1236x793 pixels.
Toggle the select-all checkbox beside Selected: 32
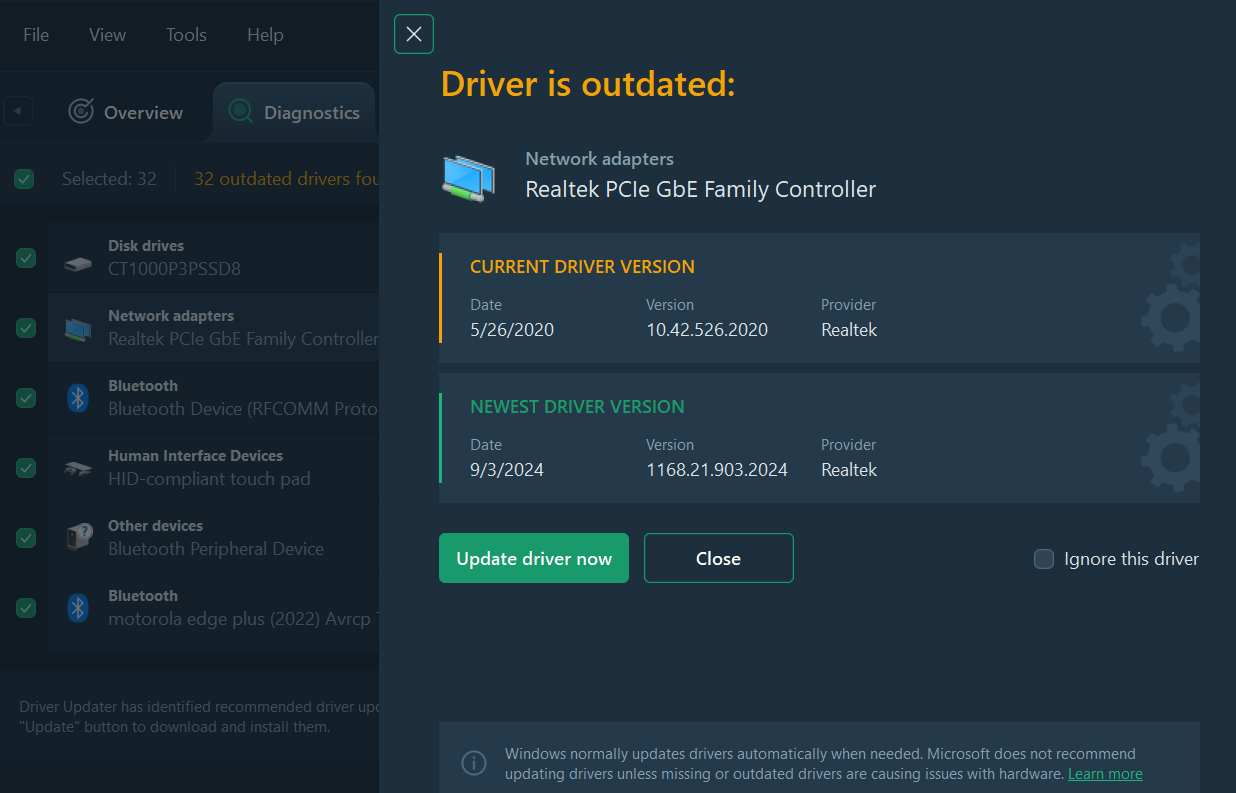(x=24, y=179)
